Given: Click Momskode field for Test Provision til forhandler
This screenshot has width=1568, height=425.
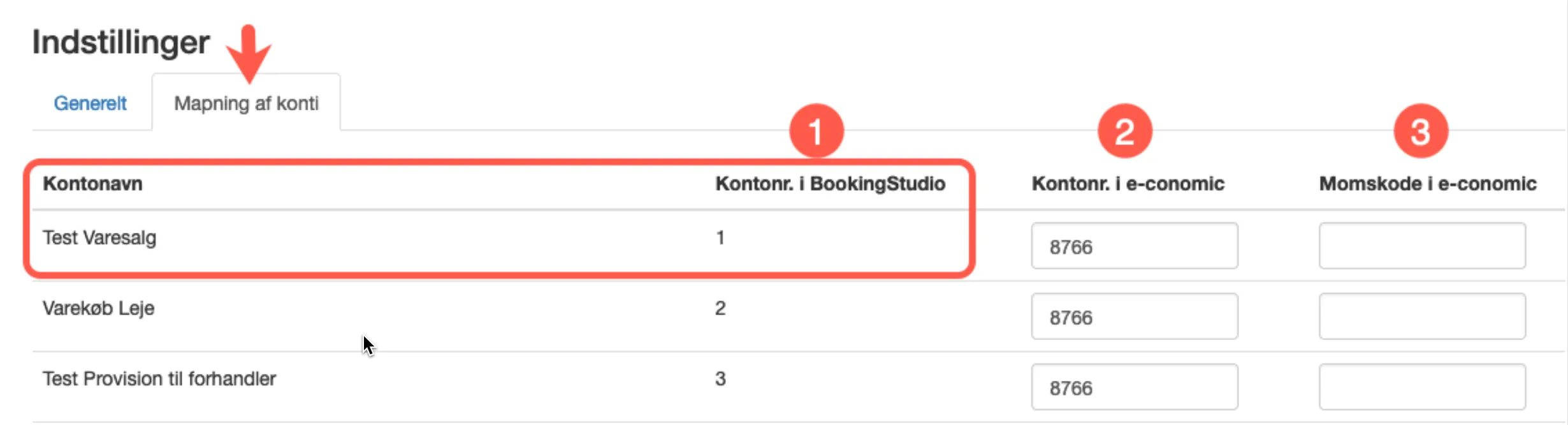Looking at the screenshot, I should 1422,387.
